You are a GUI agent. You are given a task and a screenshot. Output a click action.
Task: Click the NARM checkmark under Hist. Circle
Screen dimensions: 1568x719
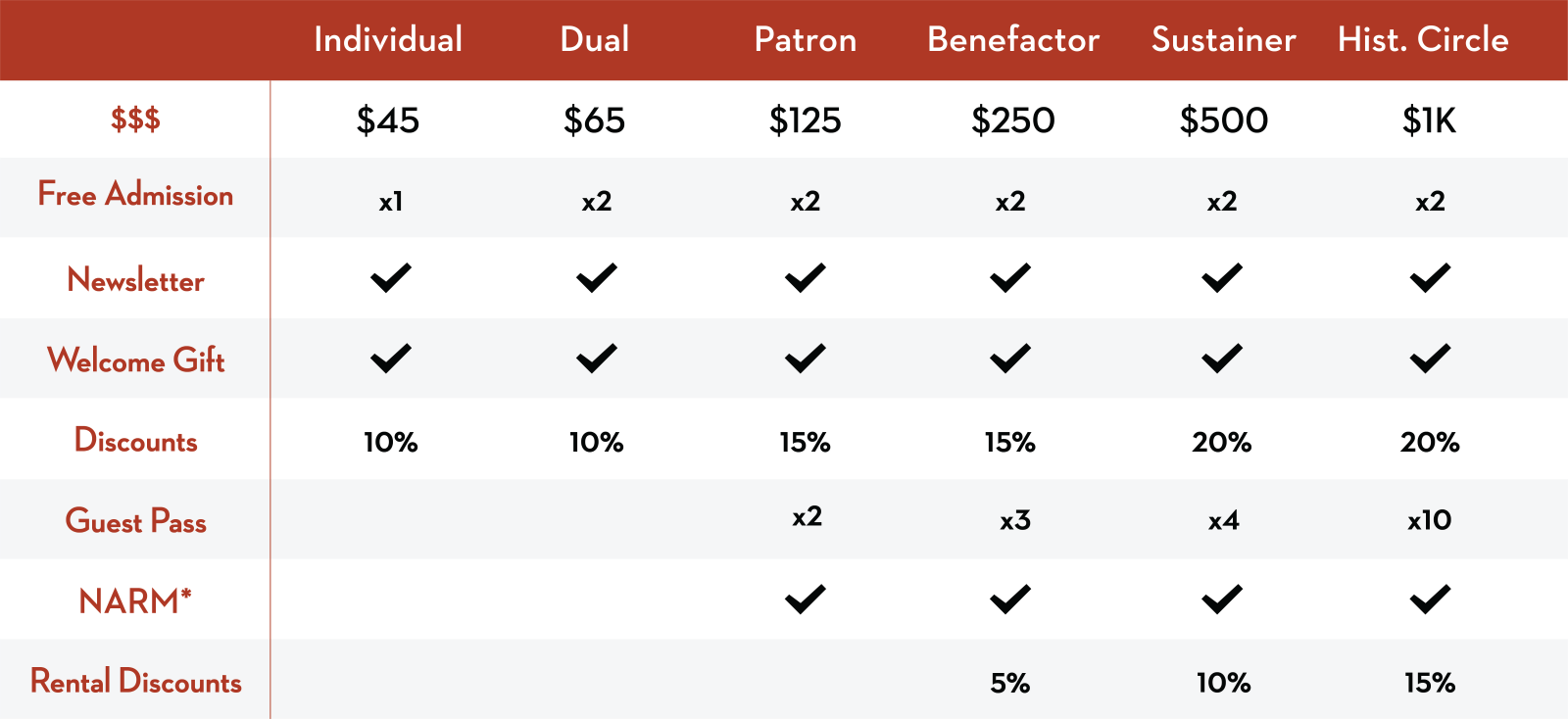(x=1431, y=599)
